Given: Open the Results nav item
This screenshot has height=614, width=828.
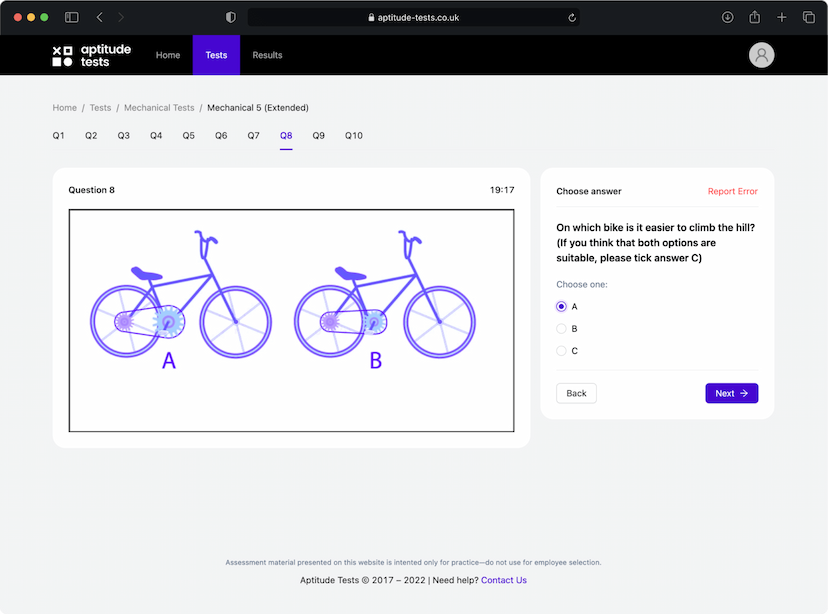Looking at the screenshot, I should click(267, 55).
